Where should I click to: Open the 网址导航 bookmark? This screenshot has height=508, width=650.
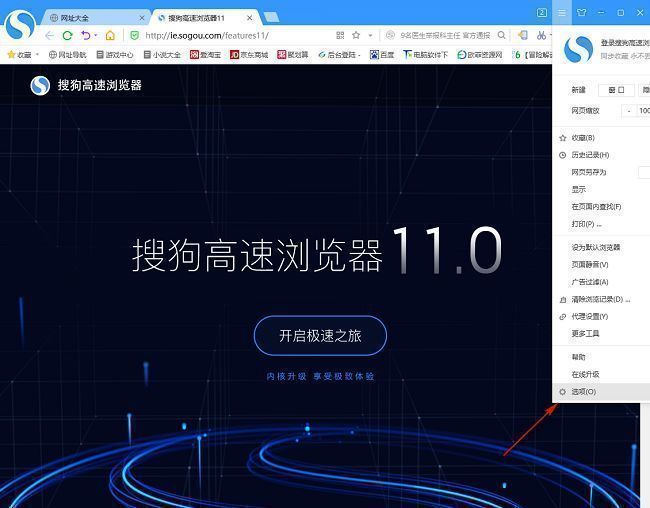click(67, 54)
